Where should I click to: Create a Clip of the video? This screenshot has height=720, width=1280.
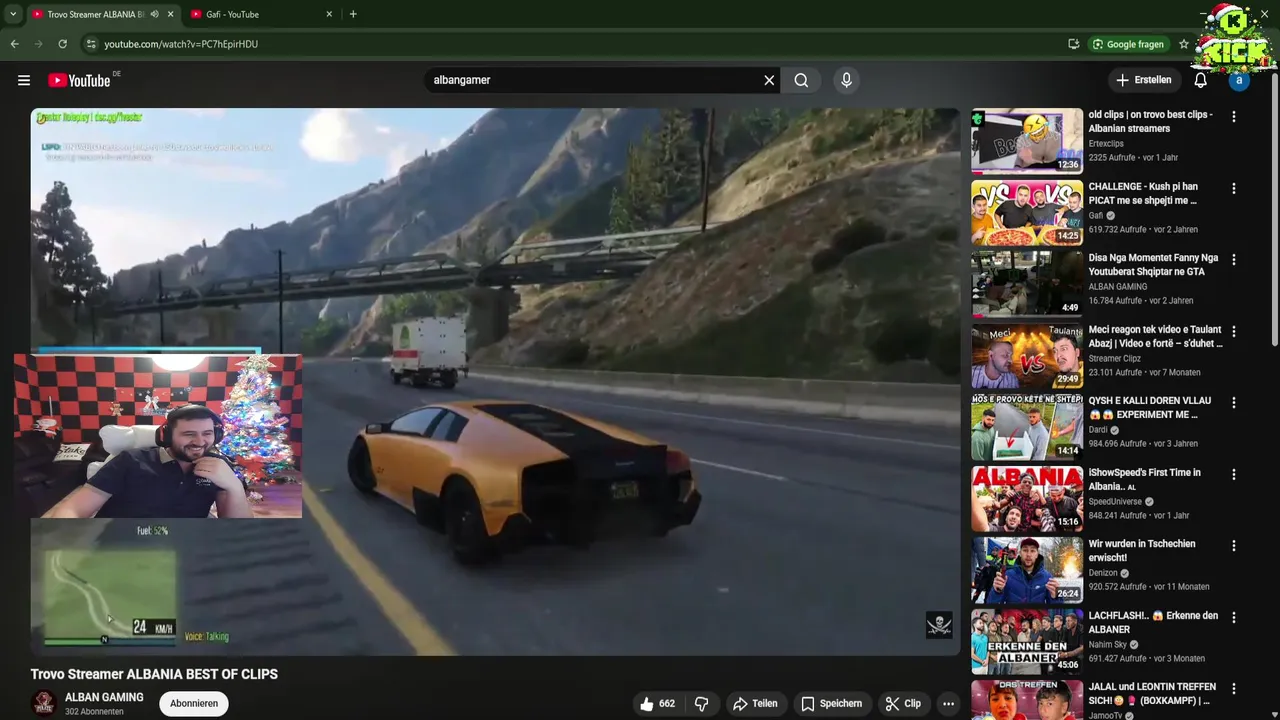coord(903,704)
